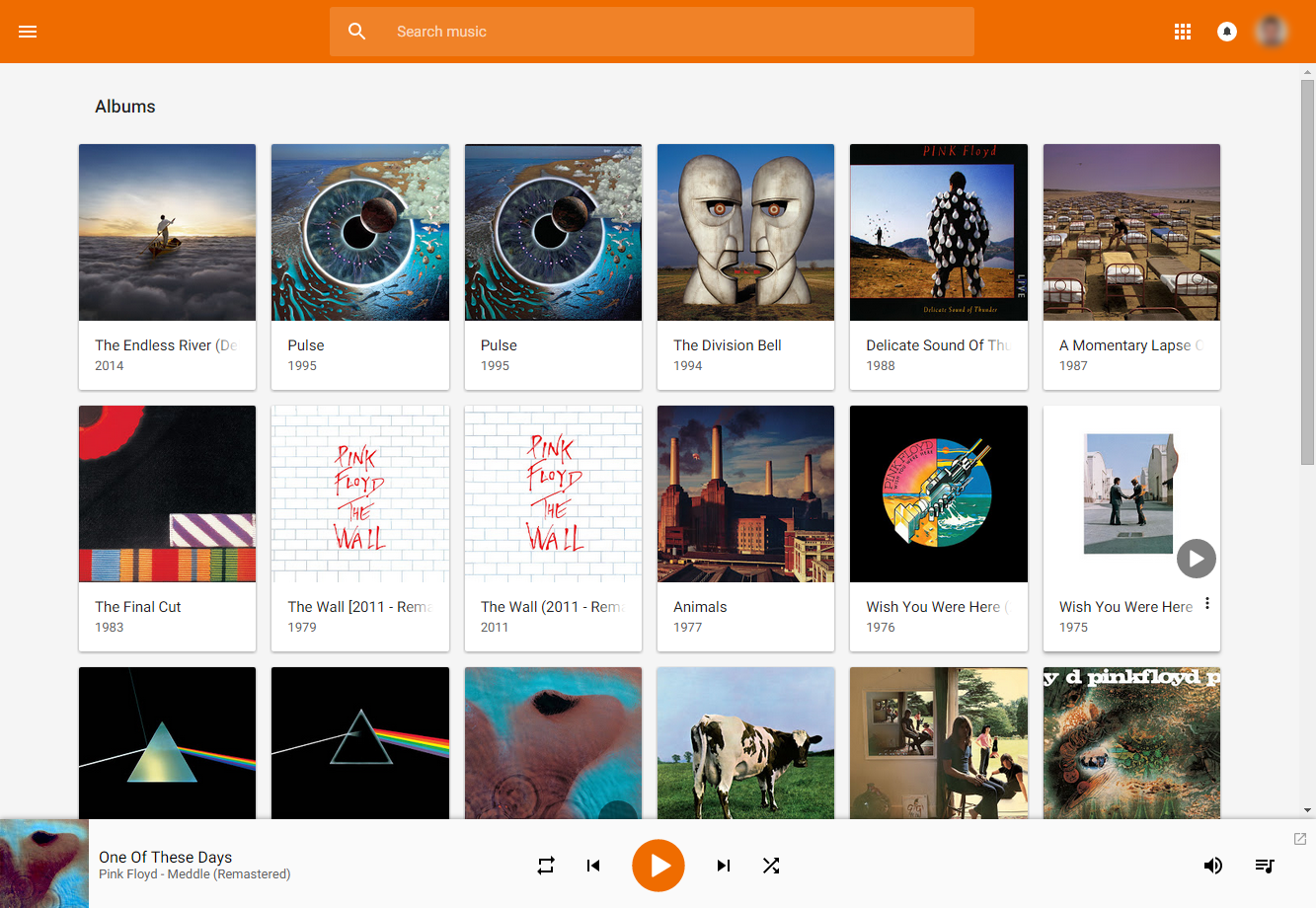Image resolution: width=1316 pixels, height=908 pixels.
Task: Click the search magnifier icon
Action: [357, 32]
